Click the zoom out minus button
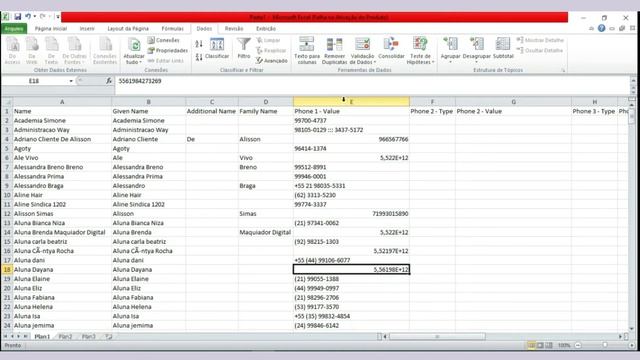Screen dimensions: 640x360 pyautogui.click(x=578, y=345)
